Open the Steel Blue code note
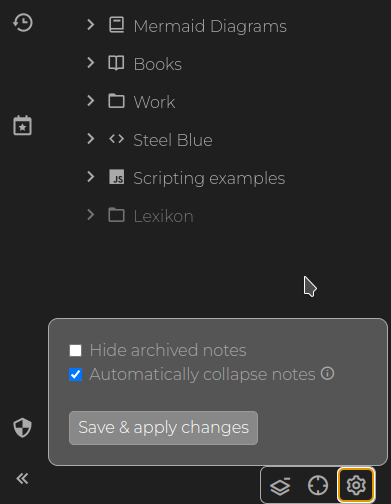 click(173, 140)
